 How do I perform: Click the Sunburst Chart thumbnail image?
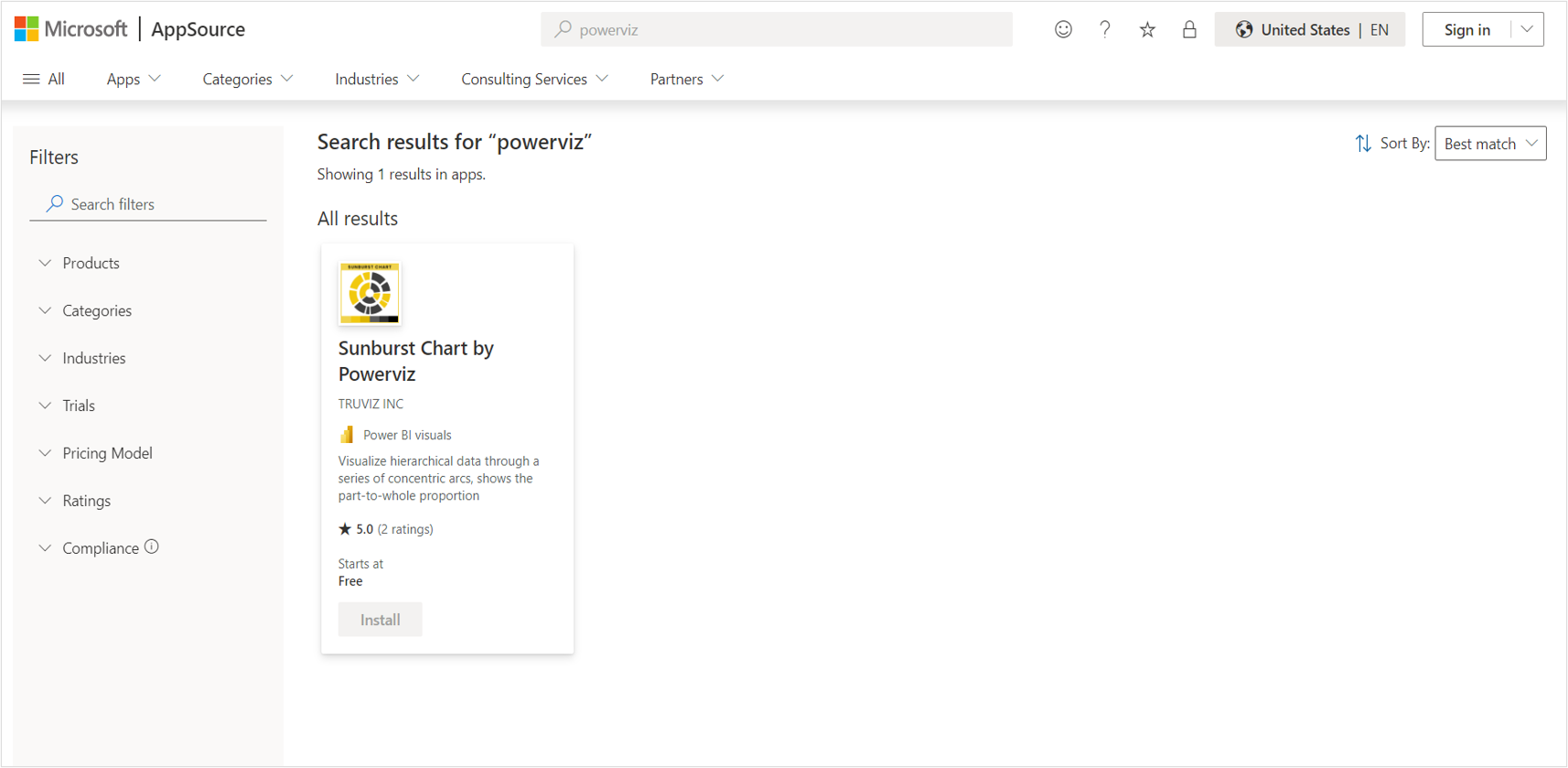coord(370,293)
